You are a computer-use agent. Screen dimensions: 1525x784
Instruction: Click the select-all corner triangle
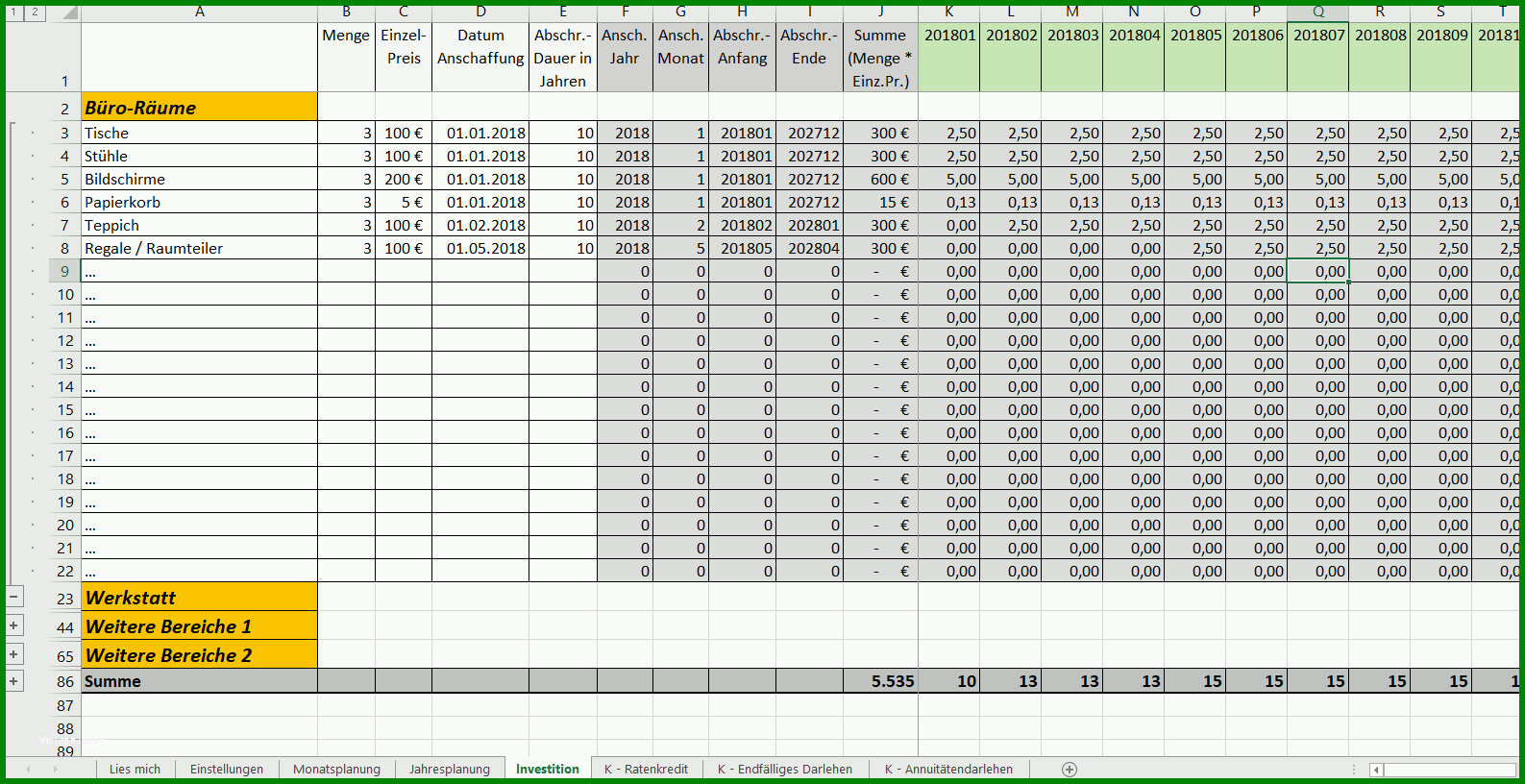[69, 12]
